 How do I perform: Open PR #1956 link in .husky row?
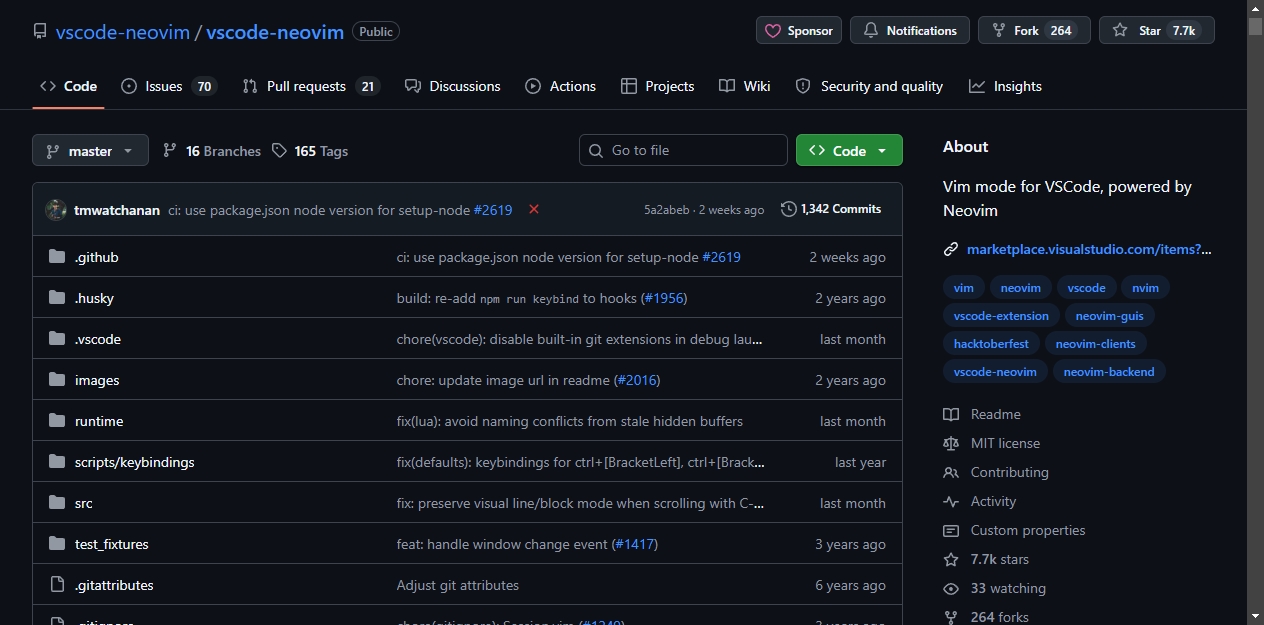click(664, 298)
